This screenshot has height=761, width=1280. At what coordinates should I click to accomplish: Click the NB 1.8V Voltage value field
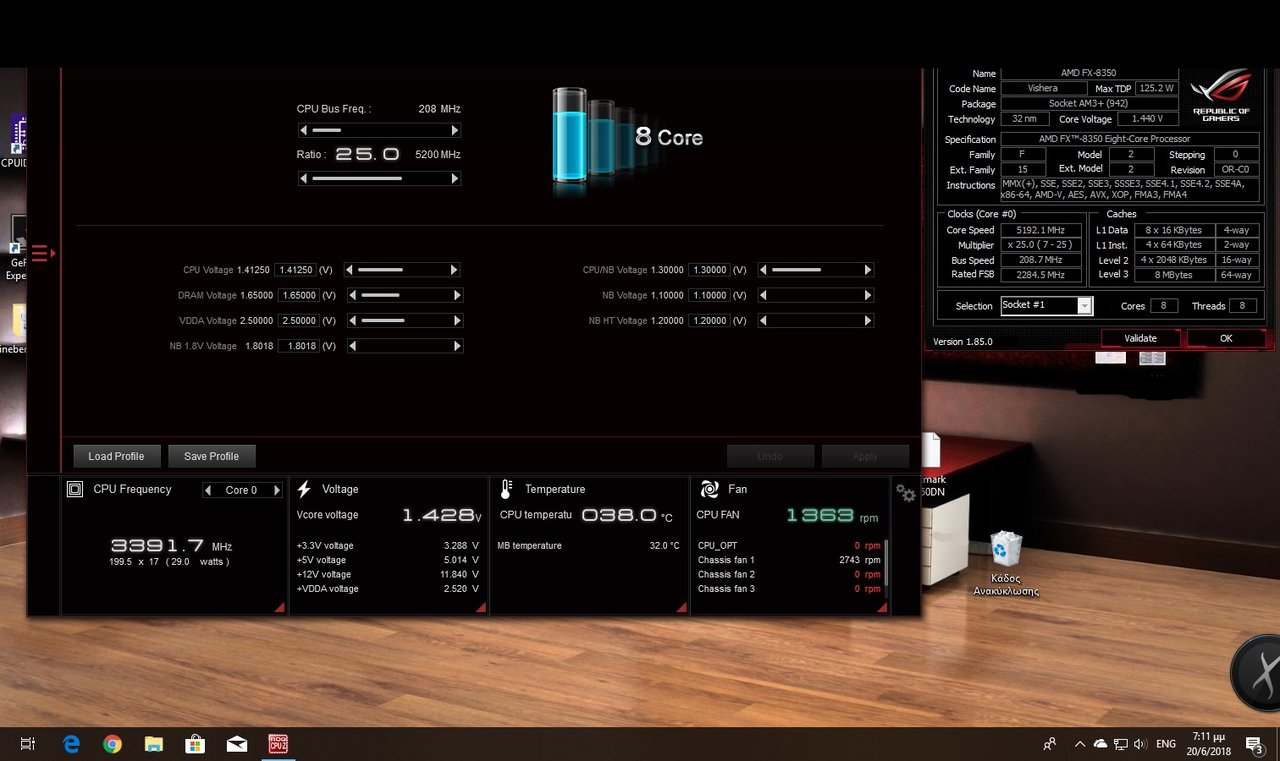click(x=297, y=346)
